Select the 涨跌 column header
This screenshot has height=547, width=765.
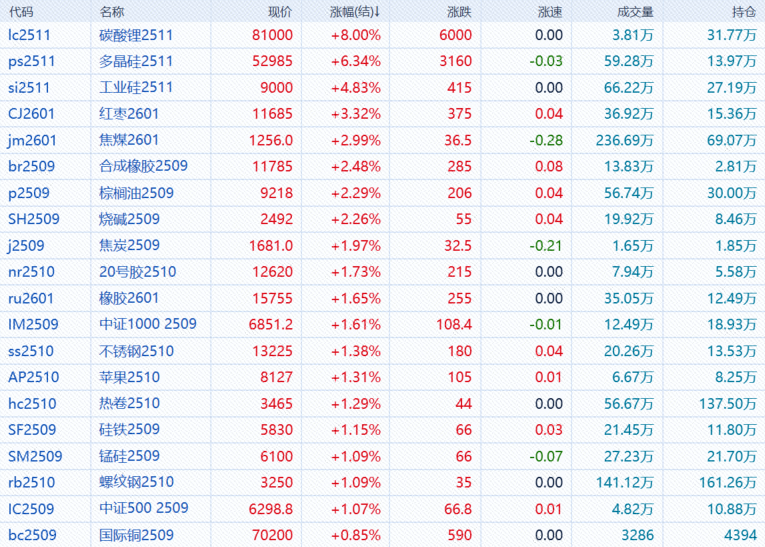pos(460,11)
